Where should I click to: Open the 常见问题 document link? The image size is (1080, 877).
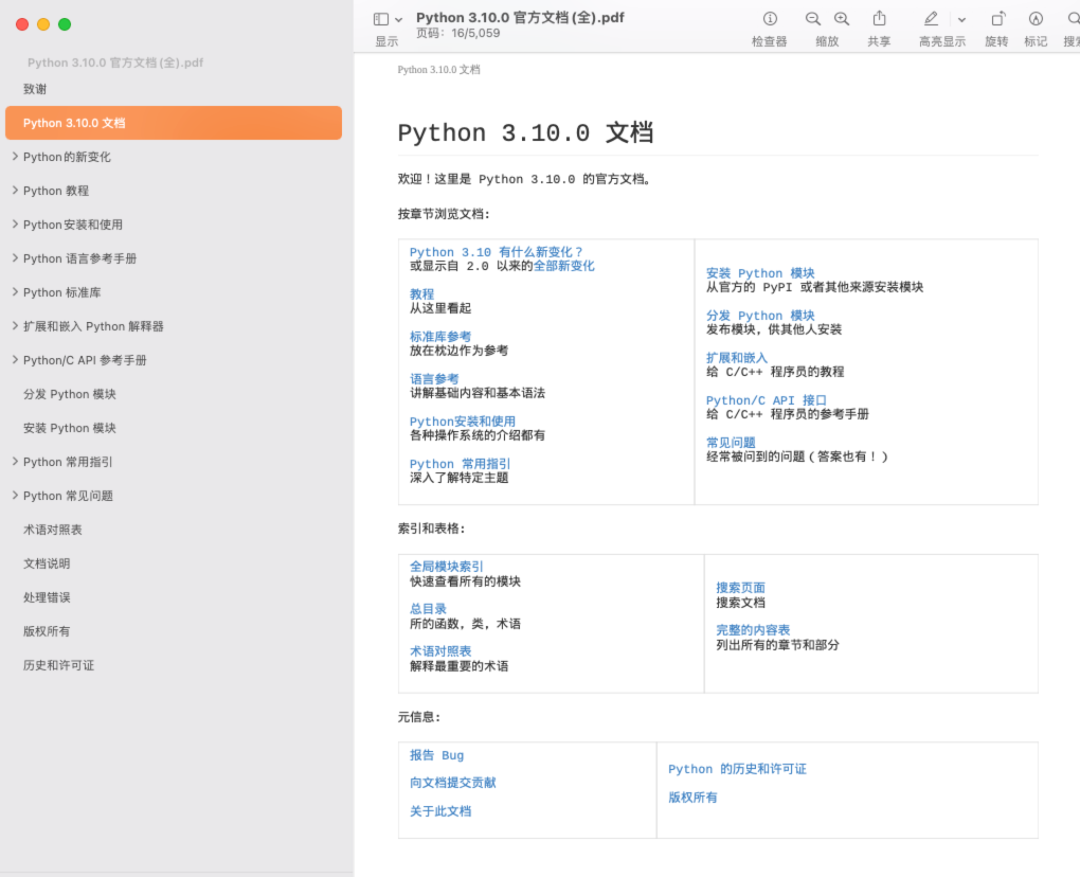click(x=731, y=442)
